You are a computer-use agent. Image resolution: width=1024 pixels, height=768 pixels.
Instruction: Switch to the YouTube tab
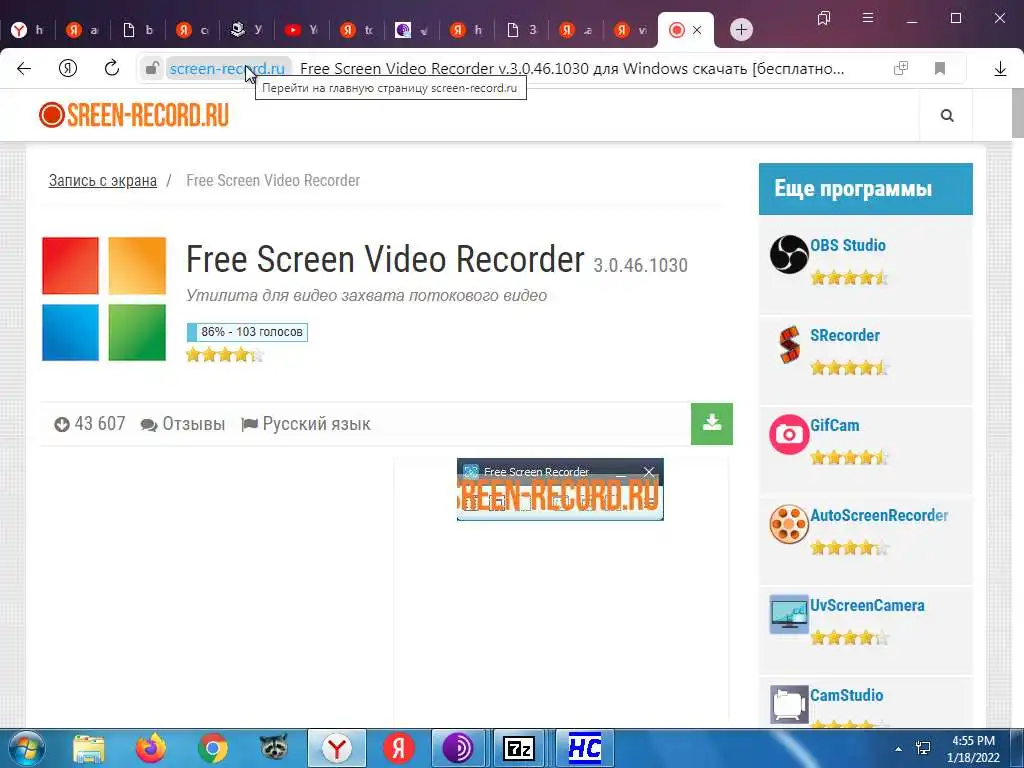coord(301,29)
